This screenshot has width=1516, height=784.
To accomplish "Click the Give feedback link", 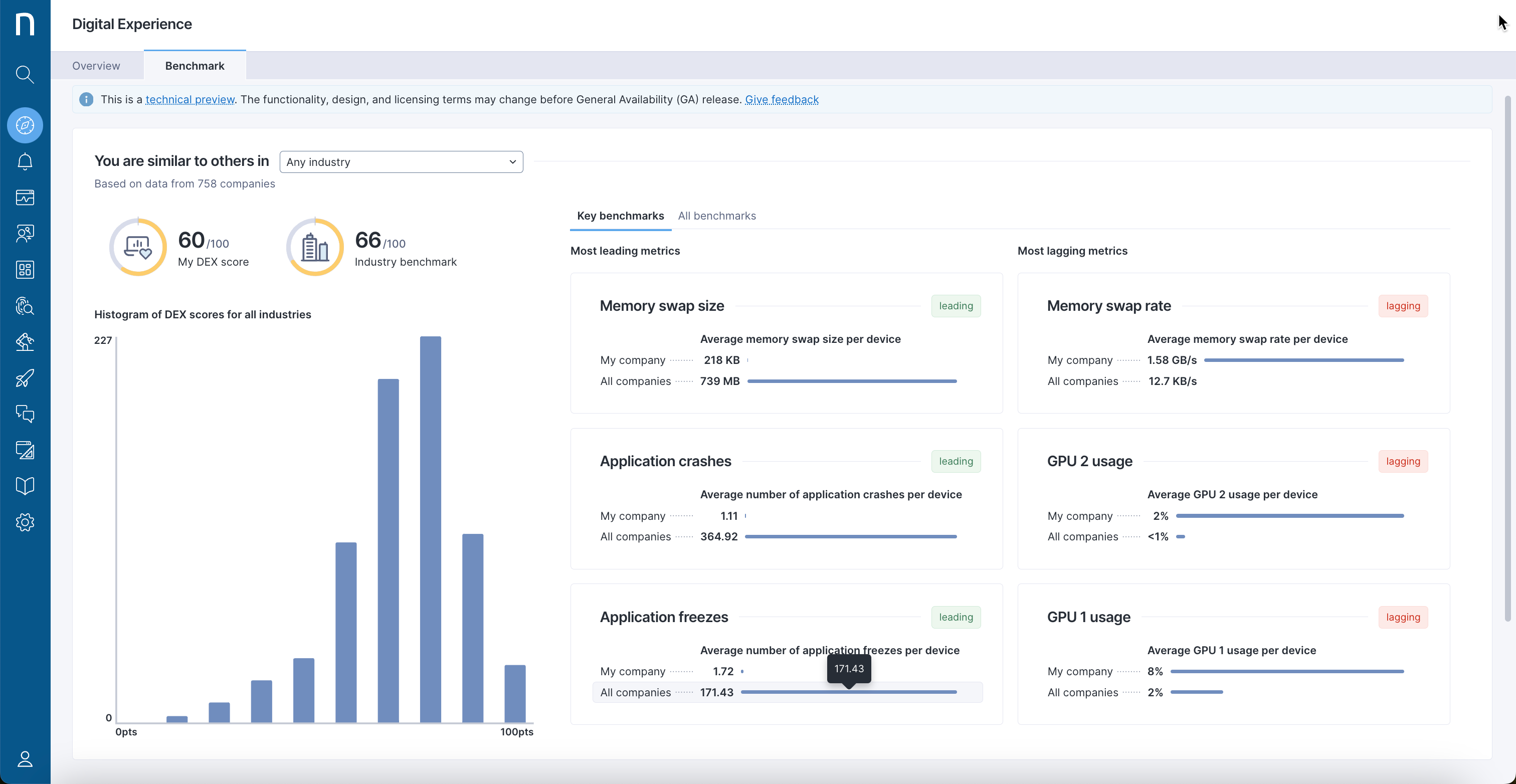I will click(x=782, y=99).
